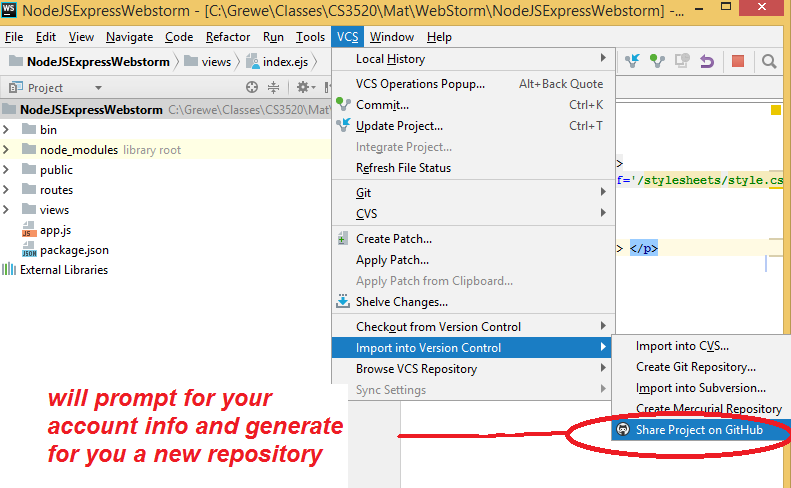Click the Update Project toolbar icon
Viewport: 791px width, 488px height.
pos(633,61)
